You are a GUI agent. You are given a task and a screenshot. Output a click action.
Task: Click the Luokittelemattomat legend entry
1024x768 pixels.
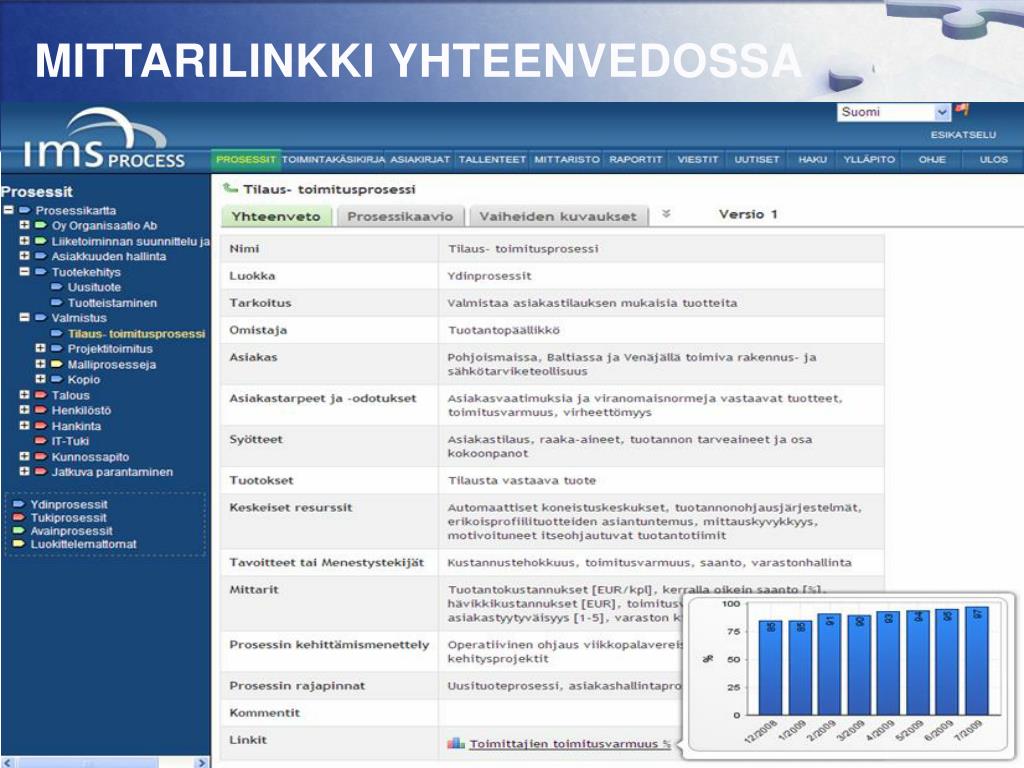[x=84, y=544]
